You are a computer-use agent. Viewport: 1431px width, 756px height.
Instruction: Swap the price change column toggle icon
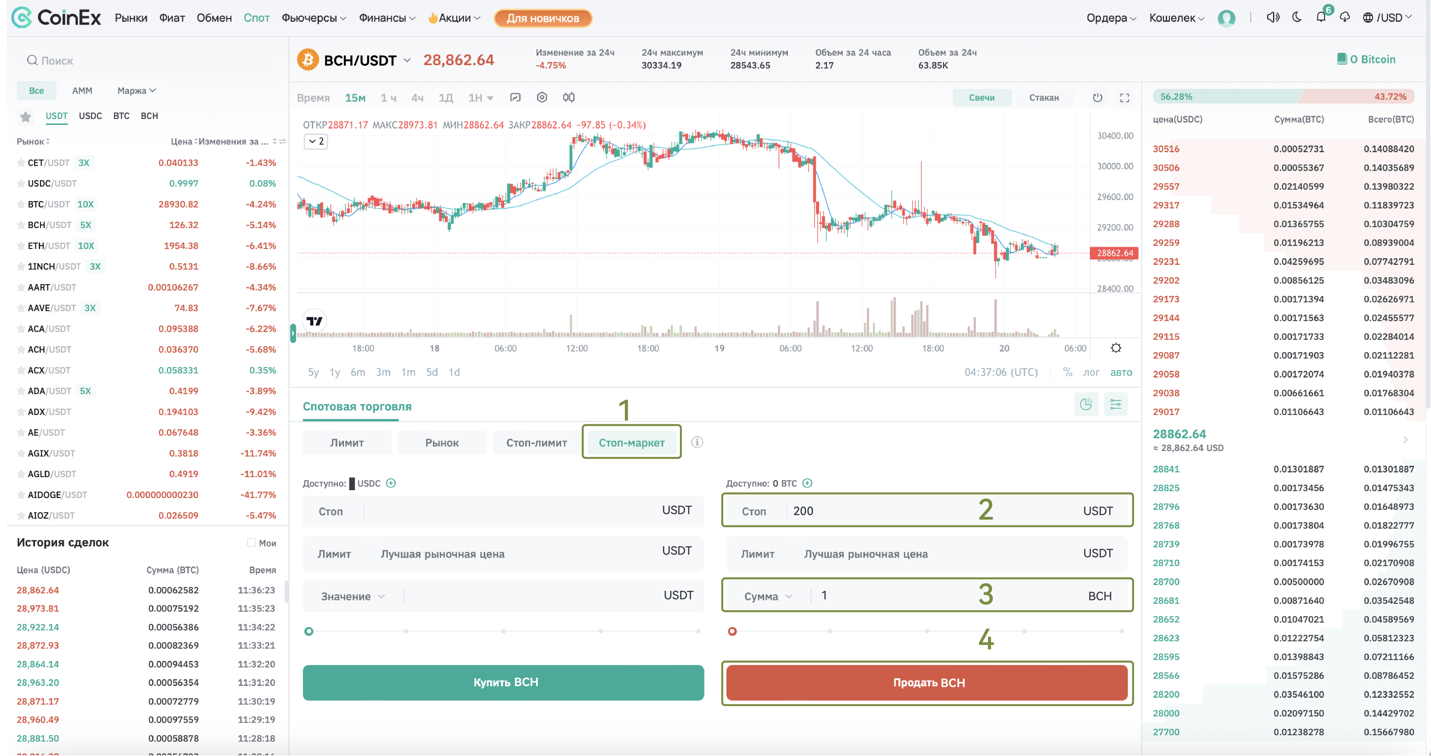click(x=282, y=142)
